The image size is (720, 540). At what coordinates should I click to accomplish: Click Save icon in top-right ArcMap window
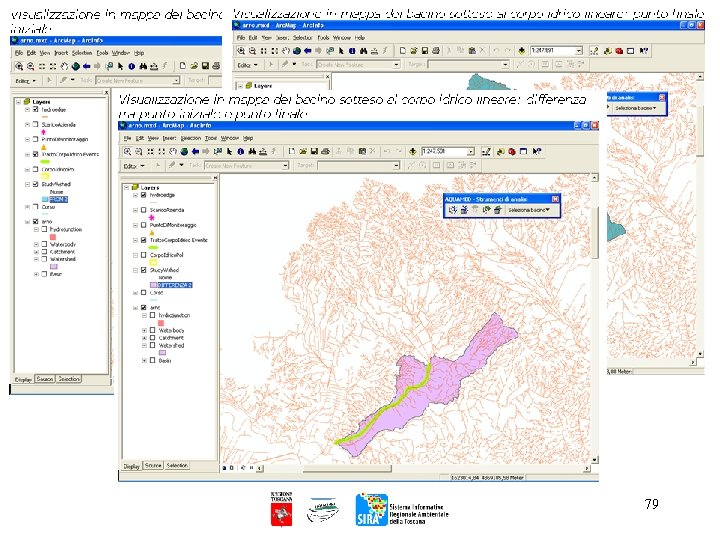tap(424, 51)
